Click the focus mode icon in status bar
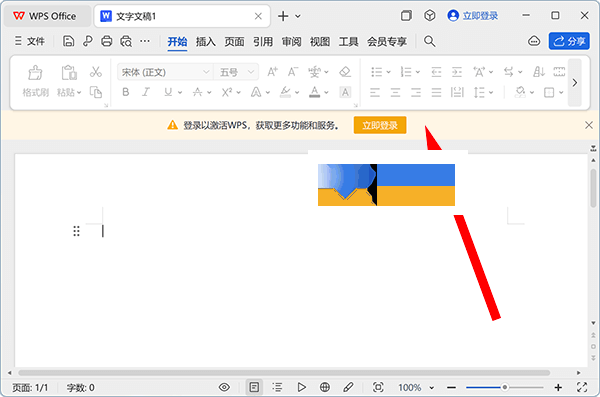This screenshot has width=600, height=397. [x=378, y=387]
